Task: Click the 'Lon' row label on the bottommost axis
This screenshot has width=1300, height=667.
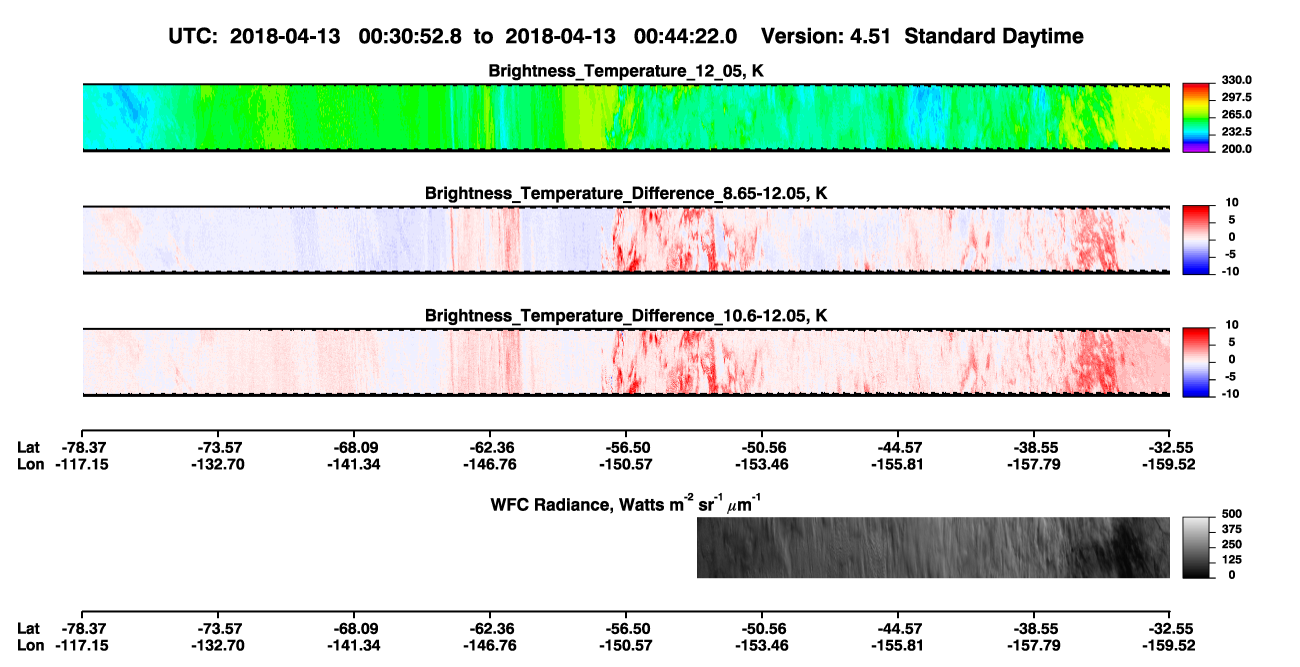Action: 30,644
